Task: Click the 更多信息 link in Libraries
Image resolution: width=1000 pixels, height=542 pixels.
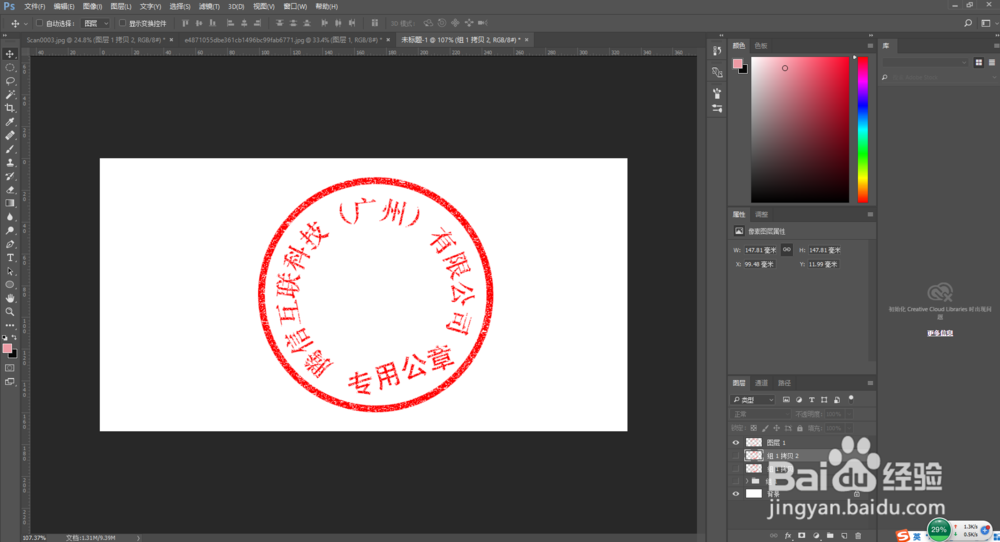Action: tap(940, 333)
